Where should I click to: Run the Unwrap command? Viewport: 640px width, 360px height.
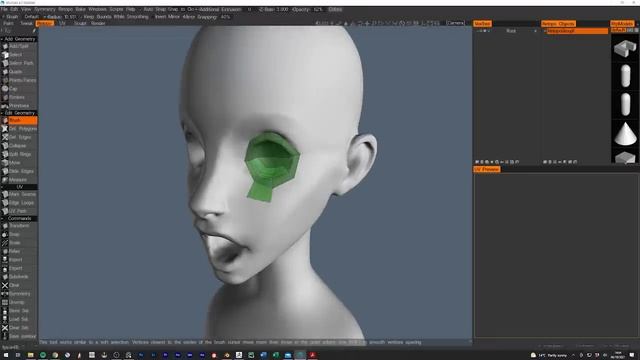click(19, 302)
